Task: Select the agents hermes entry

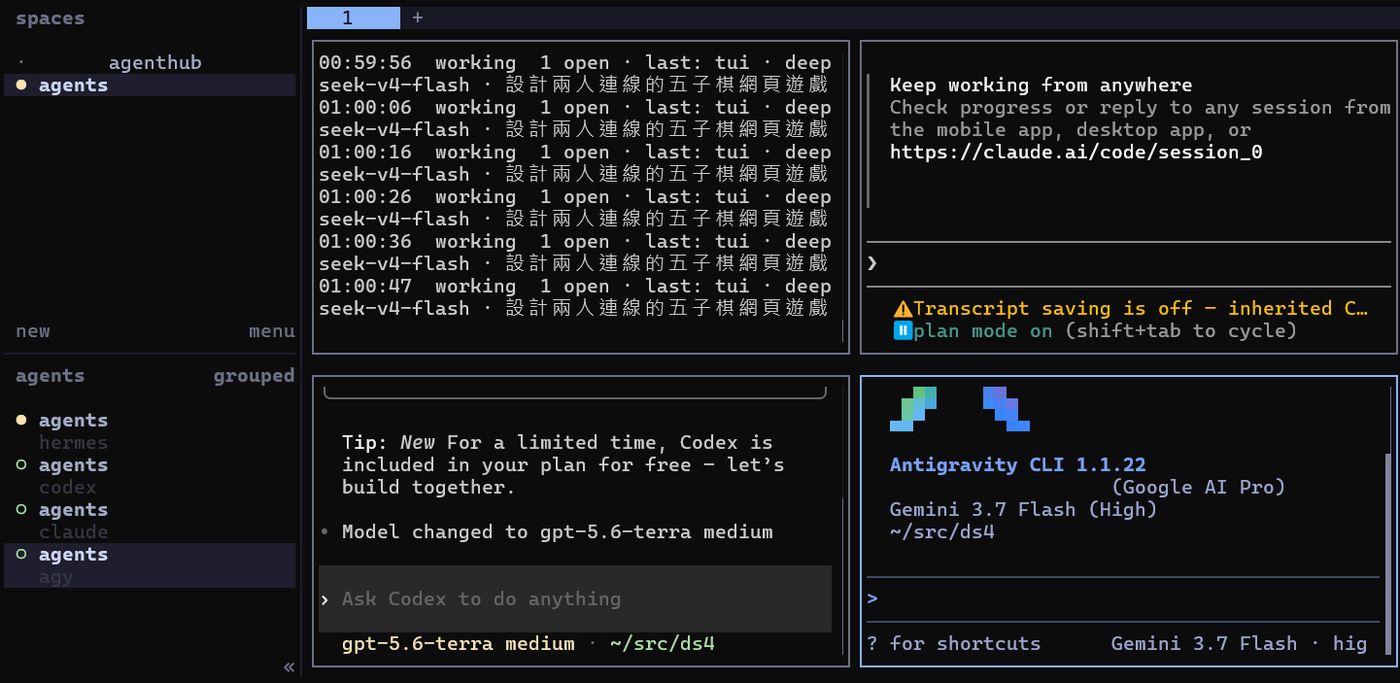Action: (150, 431)
